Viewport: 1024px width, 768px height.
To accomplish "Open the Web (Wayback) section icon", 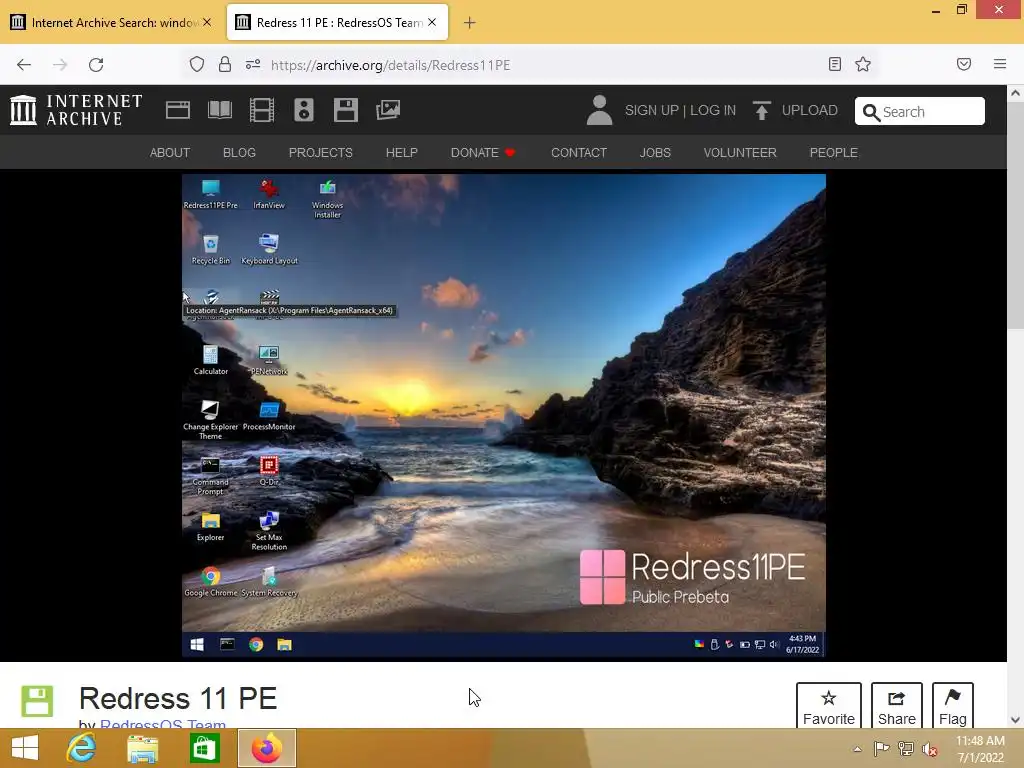I will [x=178, y=110].
